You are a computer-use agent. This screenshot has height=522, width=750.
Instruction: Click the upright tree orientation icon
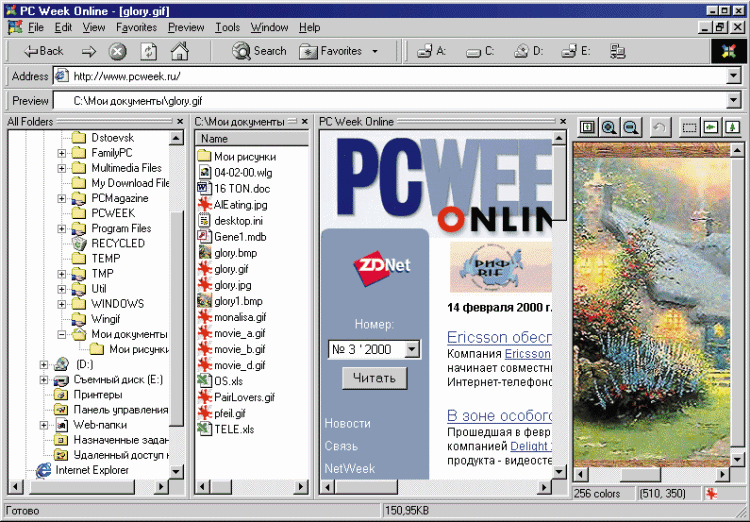pos(732,127)
